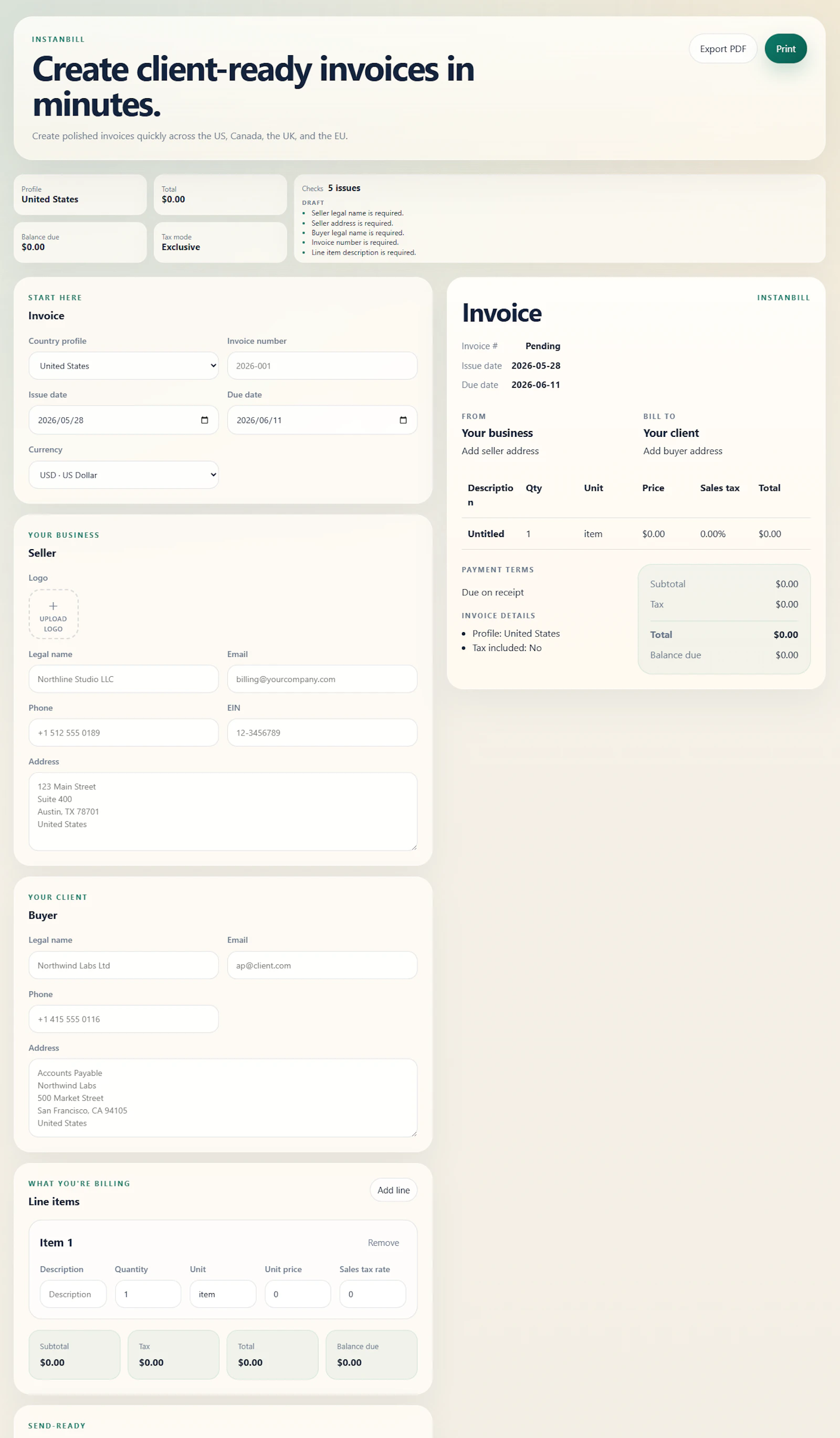The width and height of the screenshot is (840, 1438).
Task: Focus the Invoice number field
Action: point(322,366)
